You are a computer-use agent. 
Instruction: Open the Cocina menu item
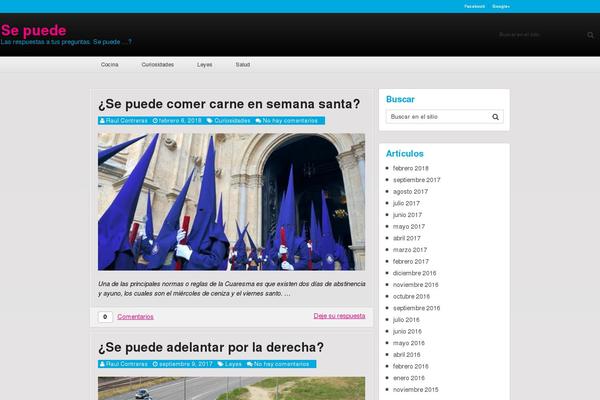point(109,65)
